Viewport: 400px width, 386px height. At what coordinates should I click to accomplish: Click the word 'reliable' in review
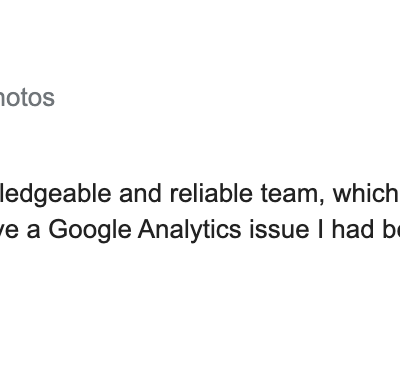tap(211, 194)
